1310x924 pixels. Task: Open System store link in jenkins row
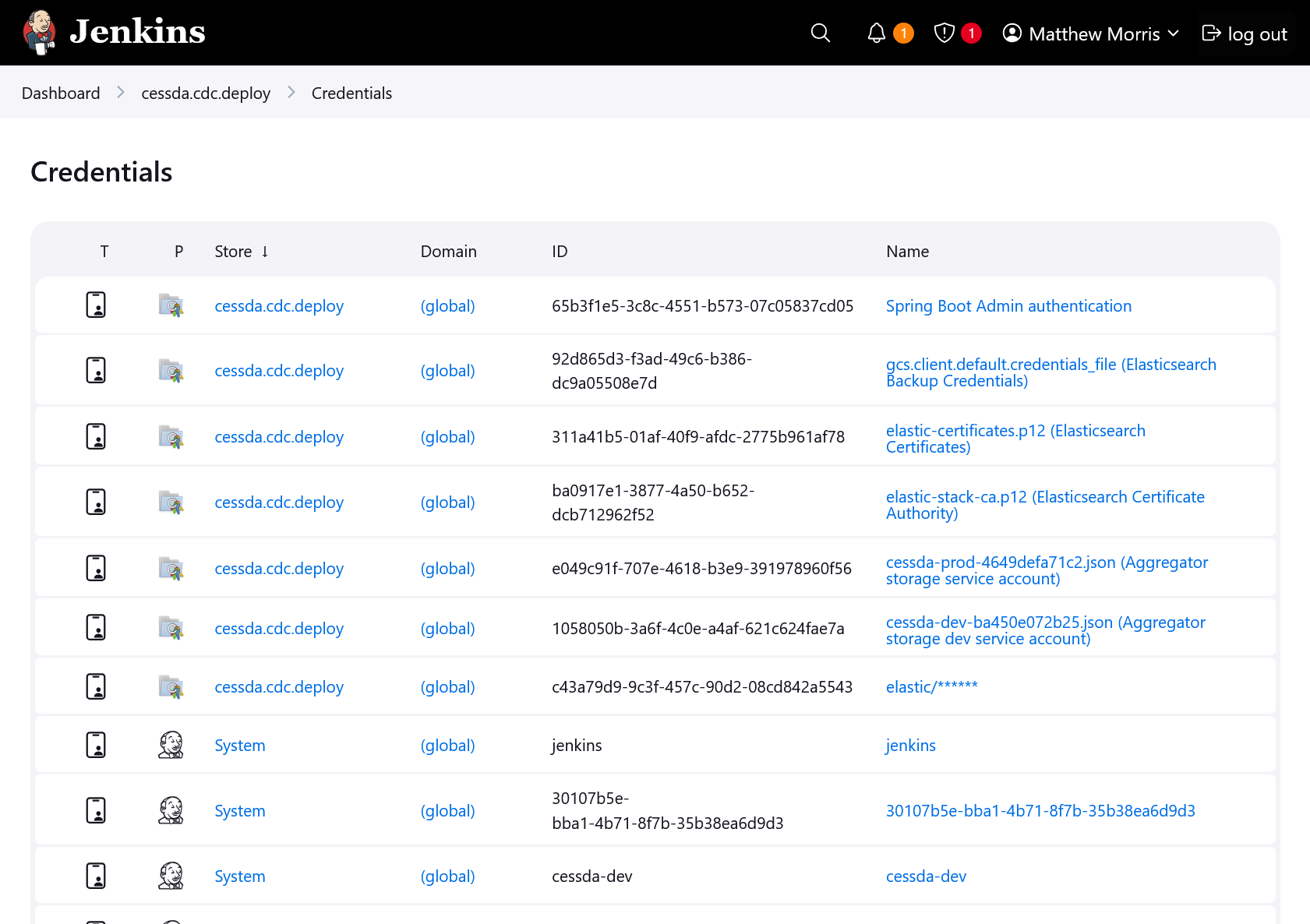pos(240,746)
